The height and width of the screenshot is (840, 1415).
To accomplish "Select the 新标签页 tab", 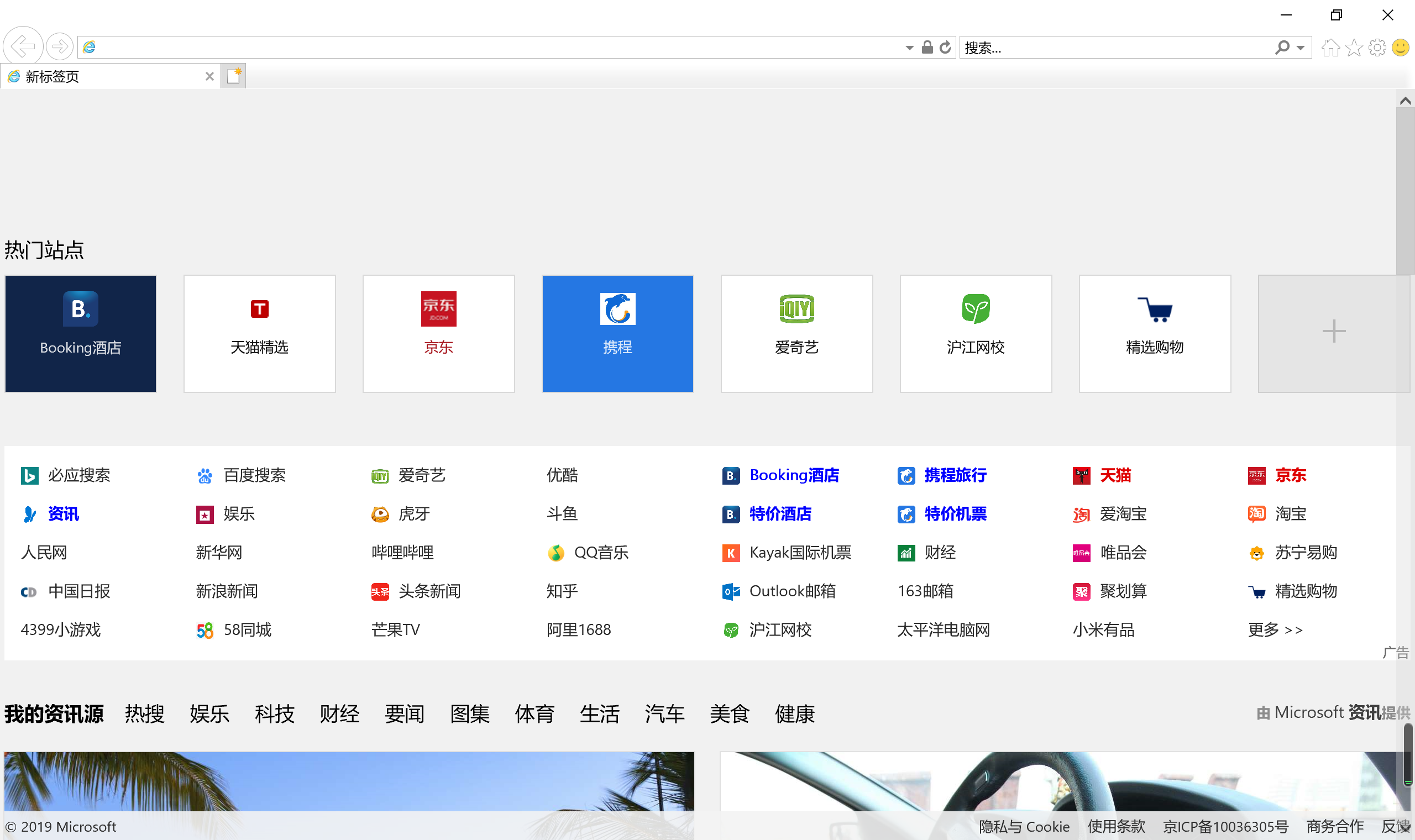I will (x=111, y=76).
